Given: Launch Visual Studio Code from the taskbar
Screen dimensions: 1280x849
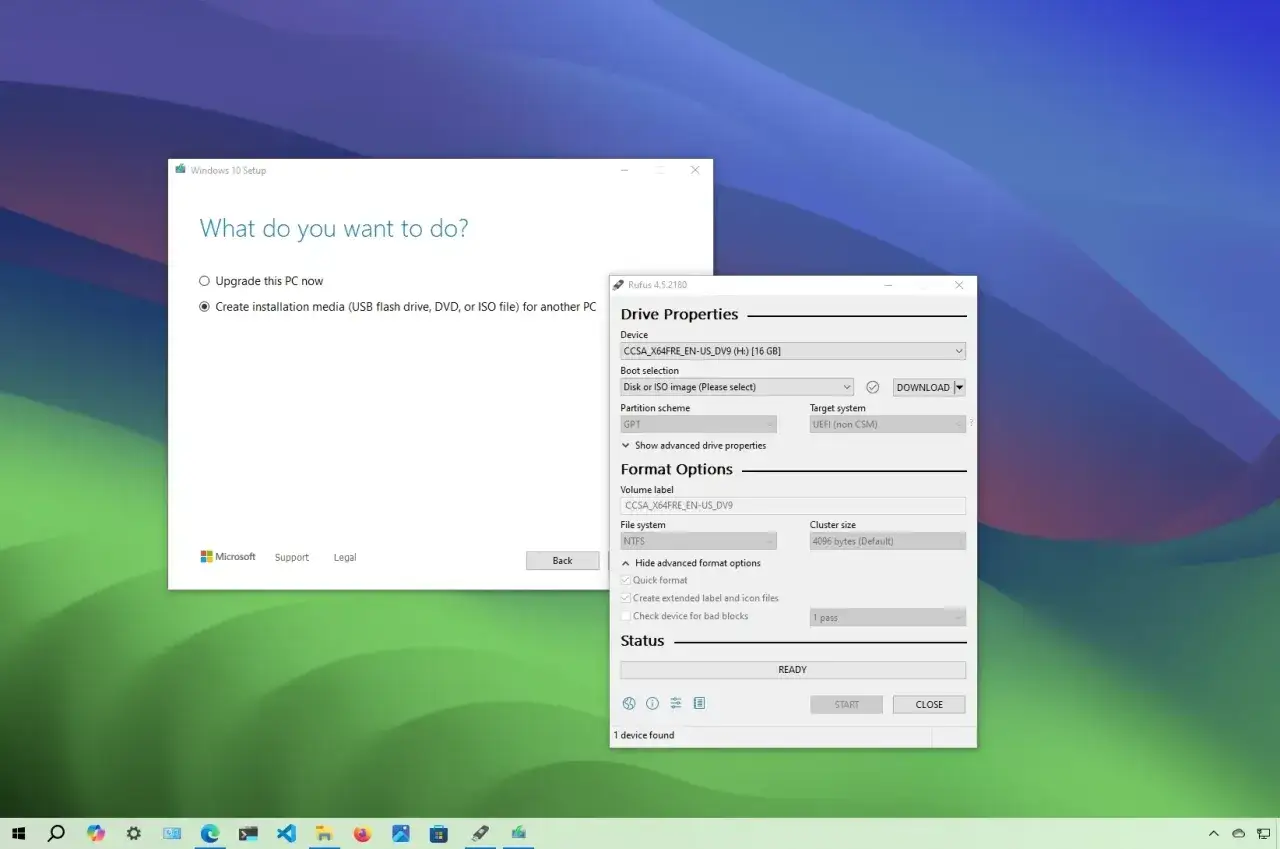Looking at the screenshot, I should [286, 832].
